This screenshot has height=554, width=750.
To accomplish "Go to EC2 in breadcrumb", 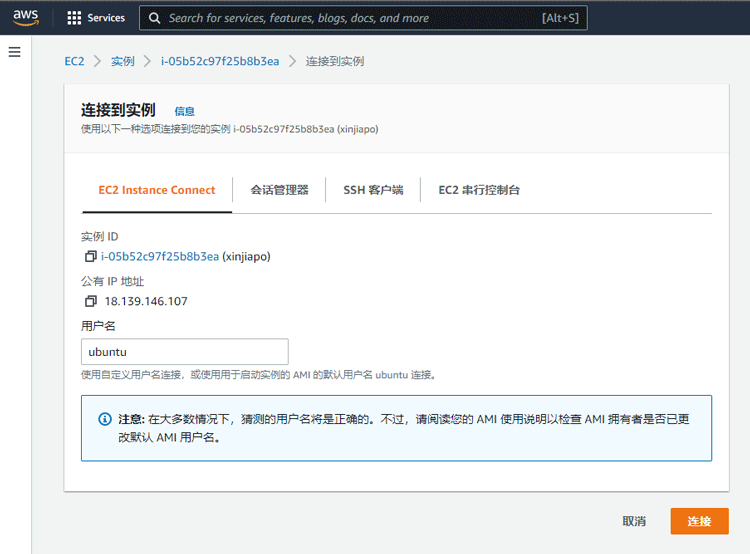I will tap(74, 61).
